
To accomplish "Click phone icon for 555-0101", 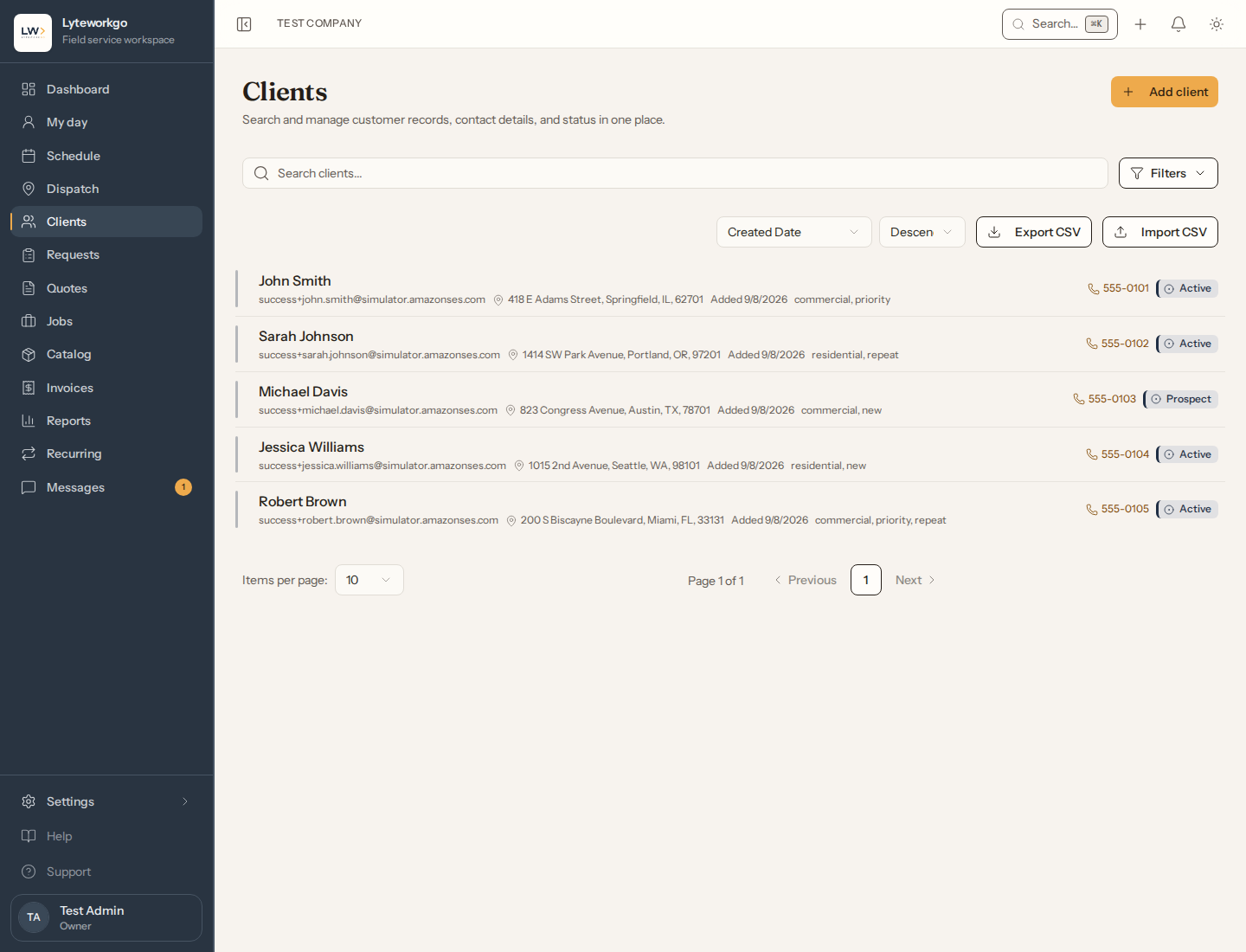I will [1094, 289].
